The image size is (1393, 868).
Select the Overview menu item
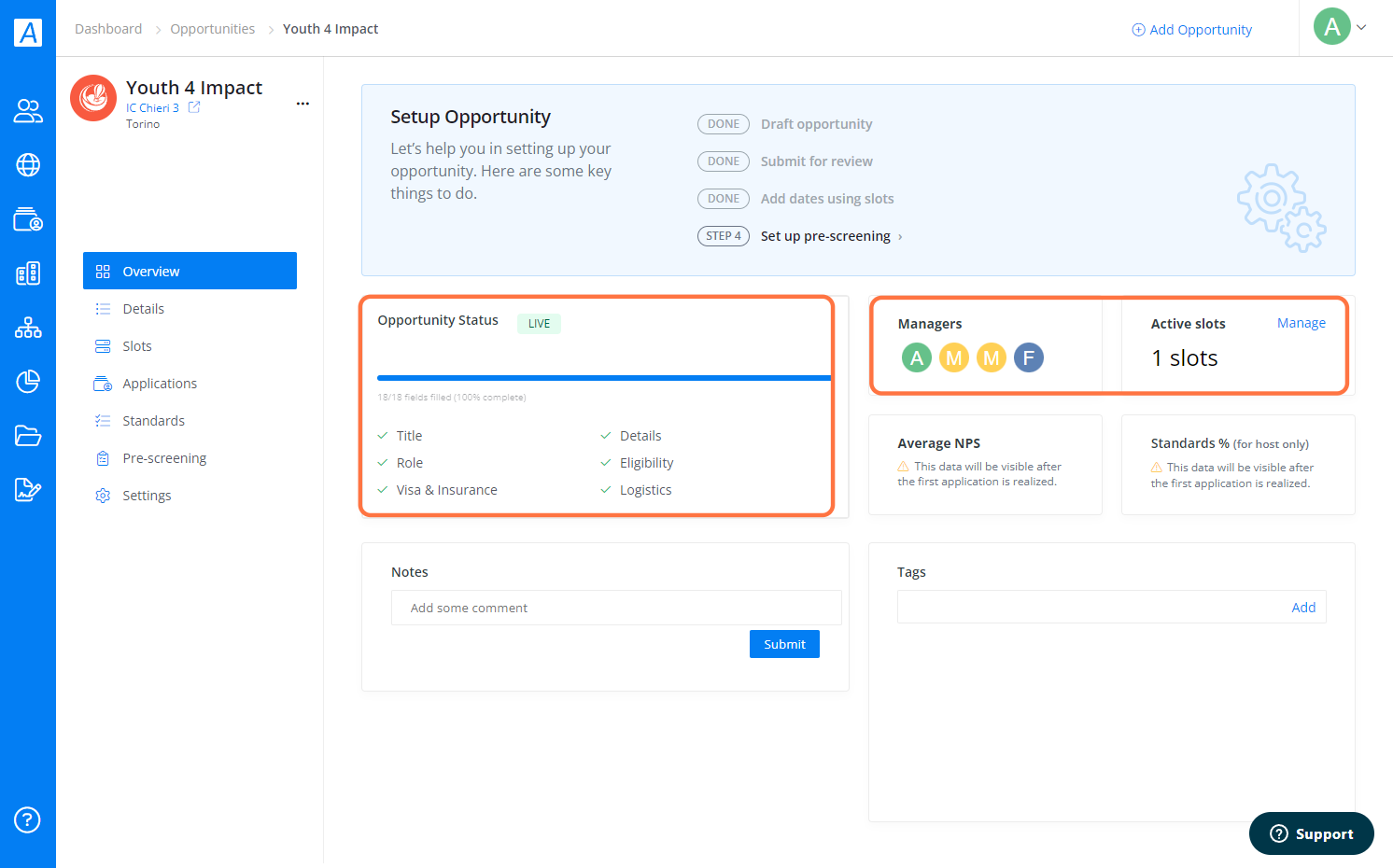point(190,271)
